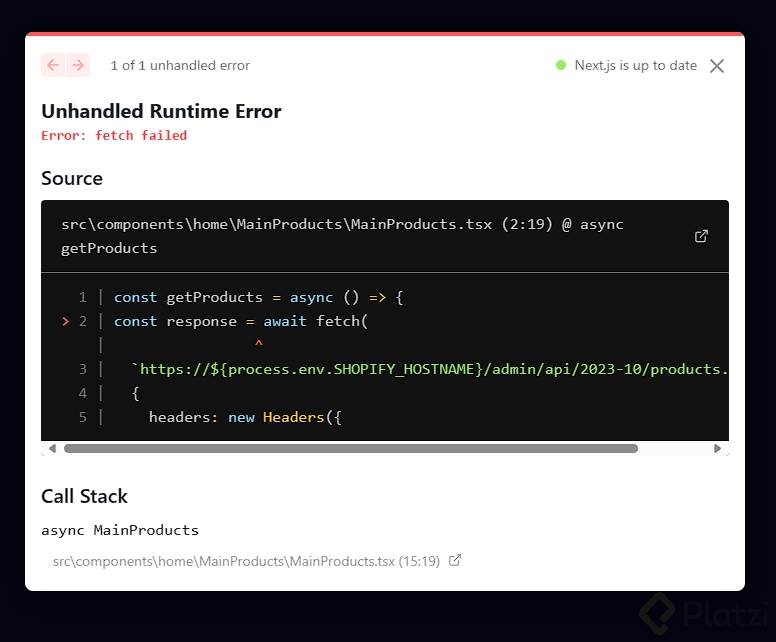Click line 4 opening brace
The width and height of the screenshot is (776, 642).
pos(136,394)
